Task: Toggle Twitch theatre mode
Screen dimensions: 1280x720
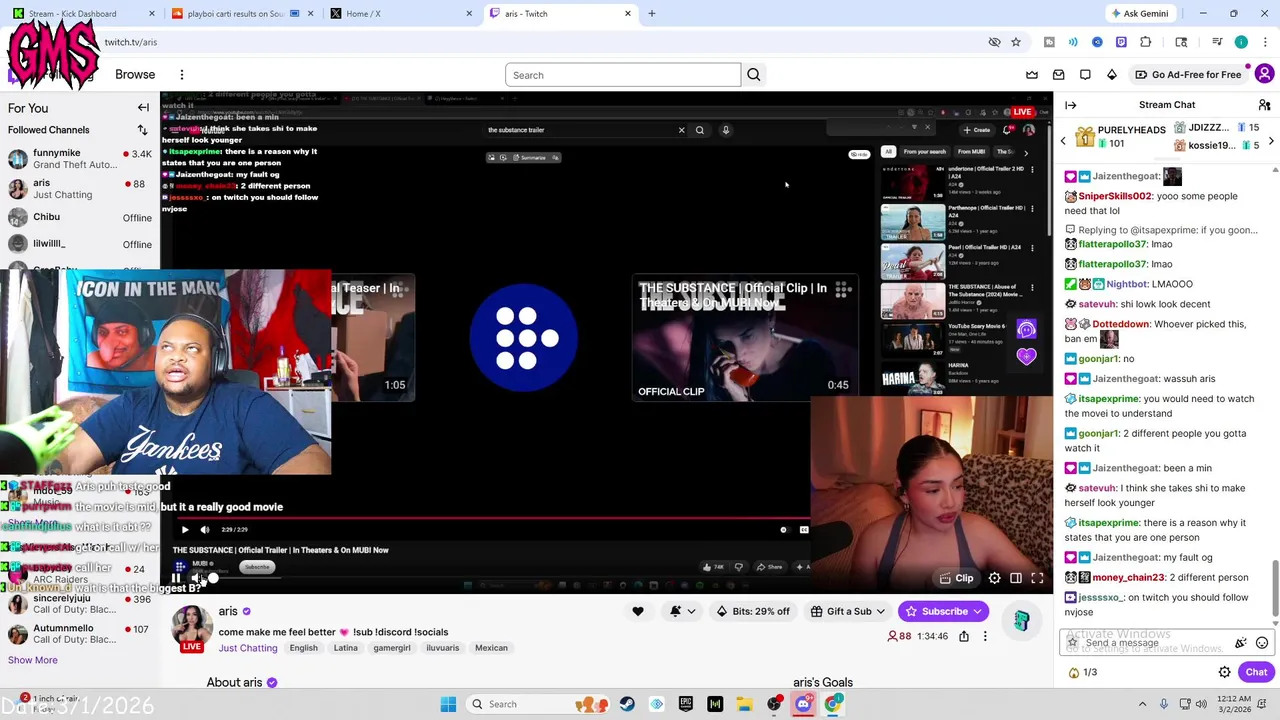Action: 1016,578
